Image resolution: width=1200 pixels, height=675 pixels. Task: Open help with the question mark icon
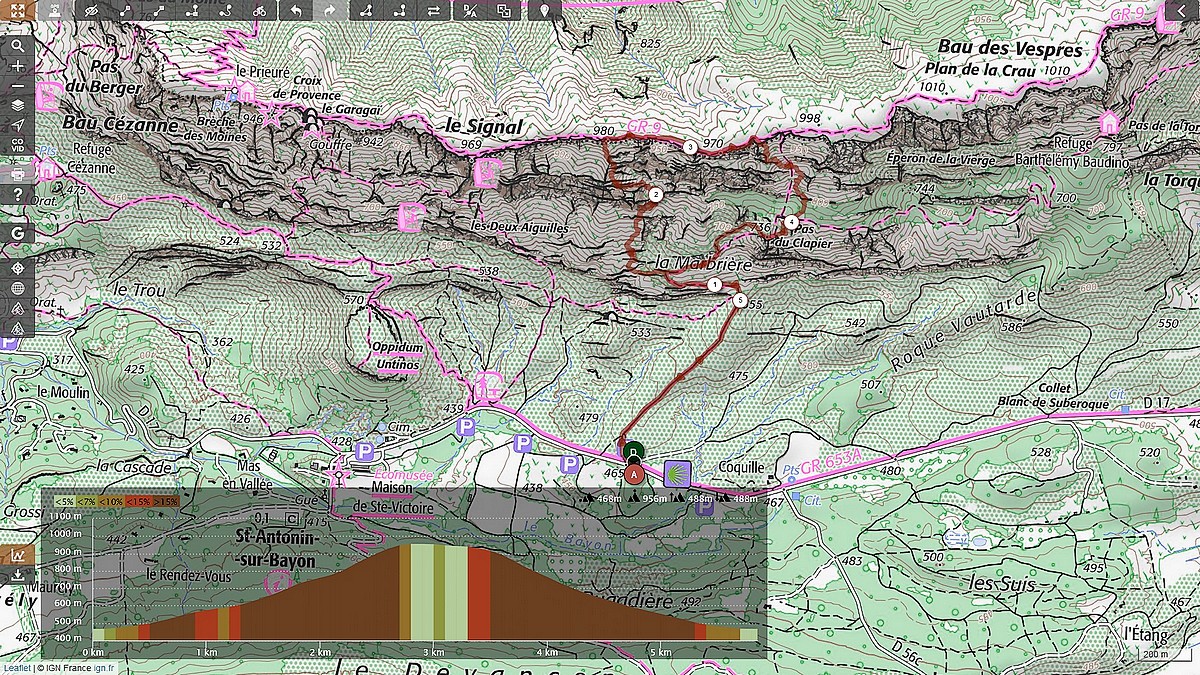click(x=18, y=193)
